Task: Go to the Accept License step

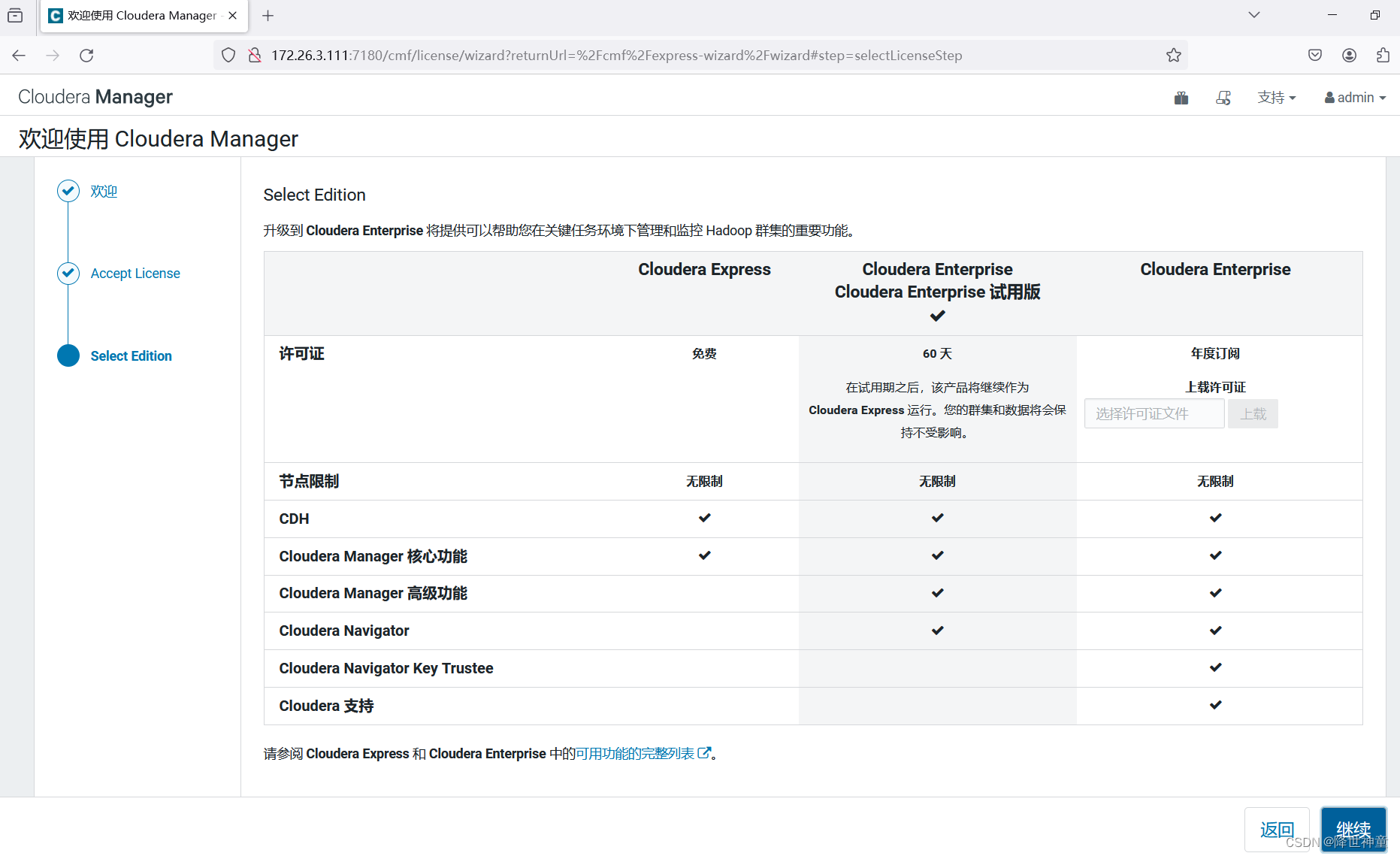Action: point(135,274)
